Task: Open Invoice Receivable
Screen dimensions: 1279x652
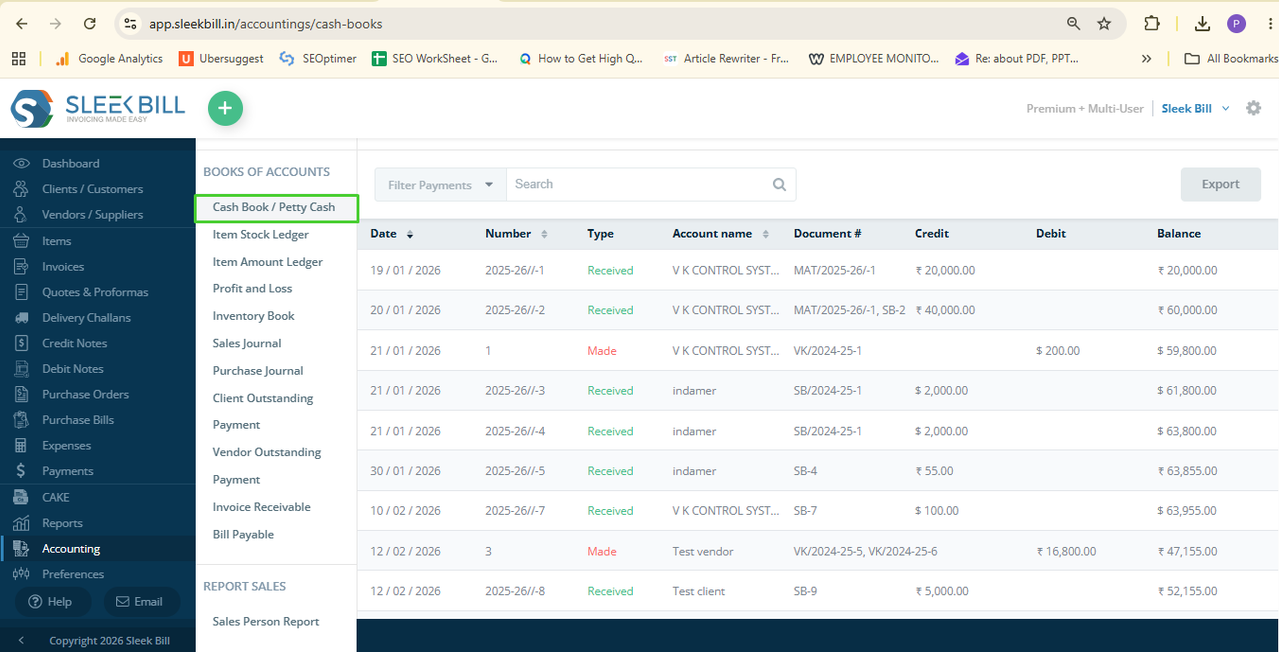Action: 261,507
